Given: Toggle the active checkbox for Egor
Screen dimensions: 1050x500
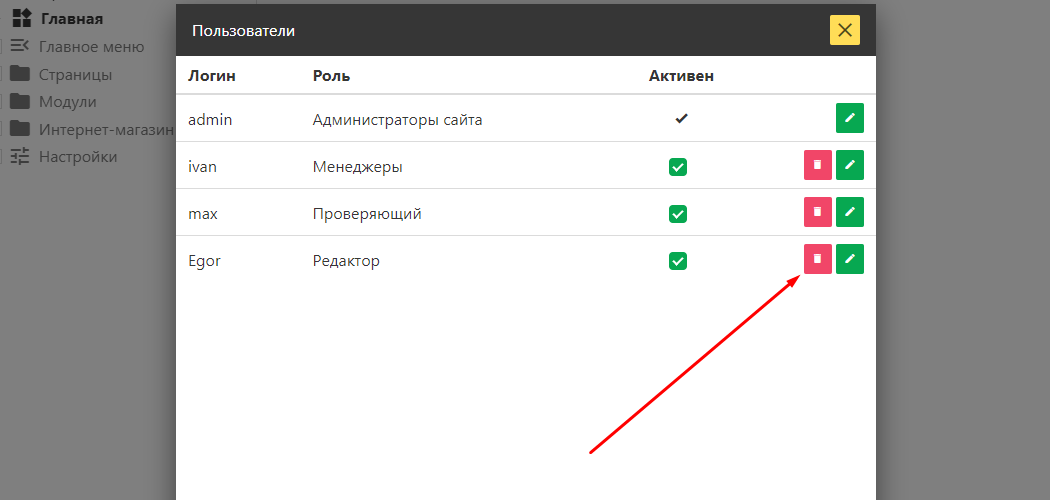Looking at the screenshot, I should coord(678,261).
